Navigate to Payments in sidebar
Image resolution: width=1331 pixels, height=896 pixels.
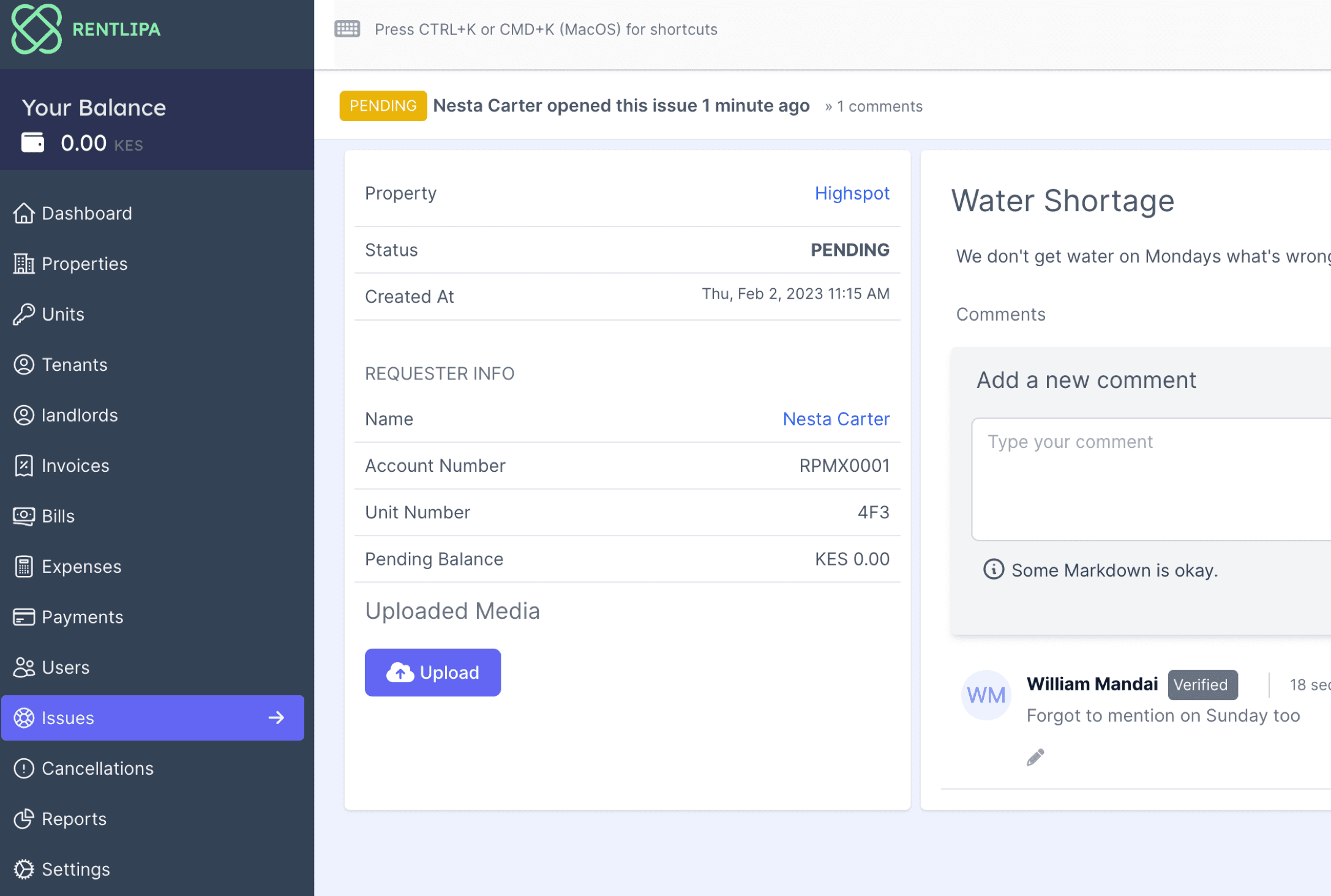pos(82,617)
